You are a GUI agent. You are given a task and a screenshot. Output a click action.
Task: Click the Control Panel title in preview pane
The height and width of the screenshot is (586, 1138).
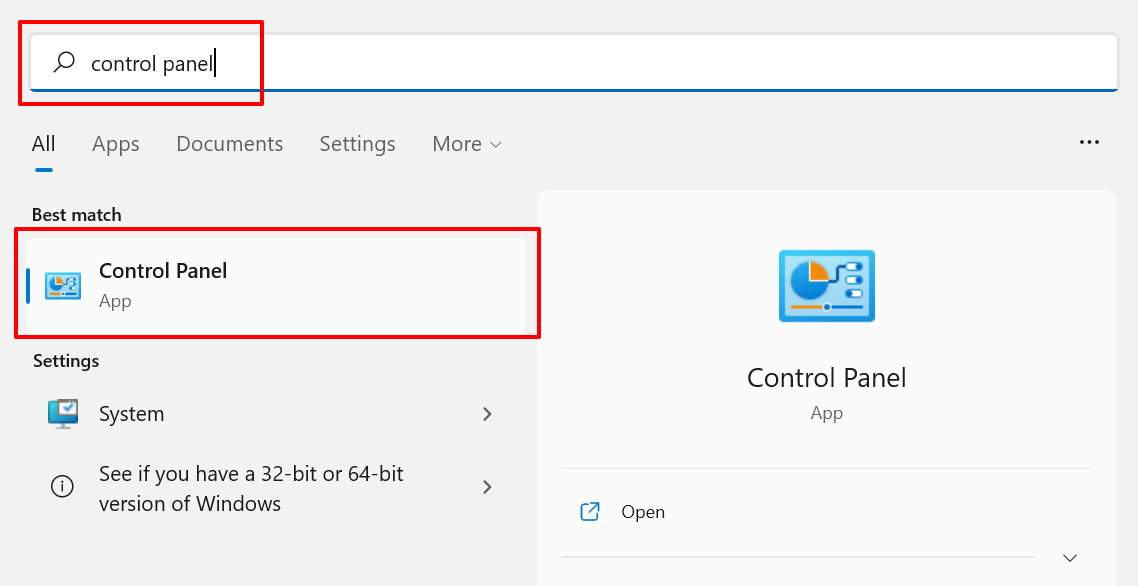(x=827, y=378)
